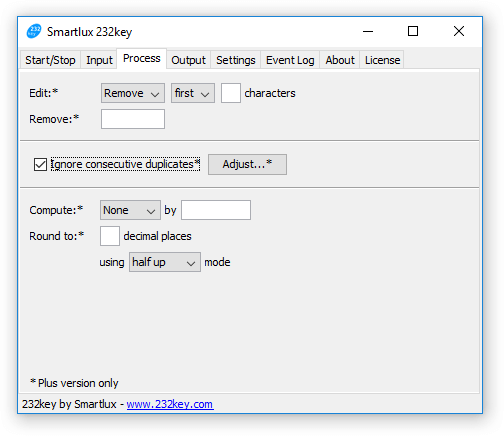Open the About tab
The image size is (504, 436).
(x=340, y=60)
